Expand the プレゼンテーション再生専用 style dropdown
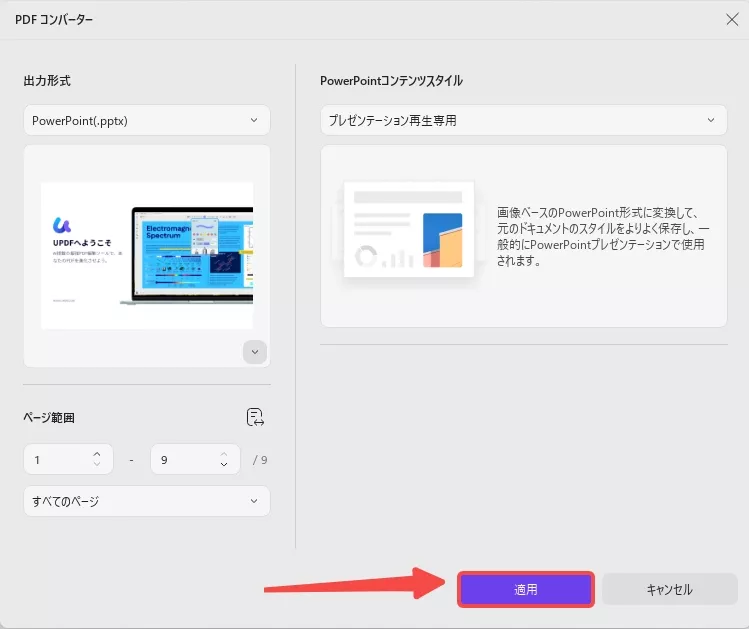Screen dimensions: 749x629 click(x=524, y=120)
